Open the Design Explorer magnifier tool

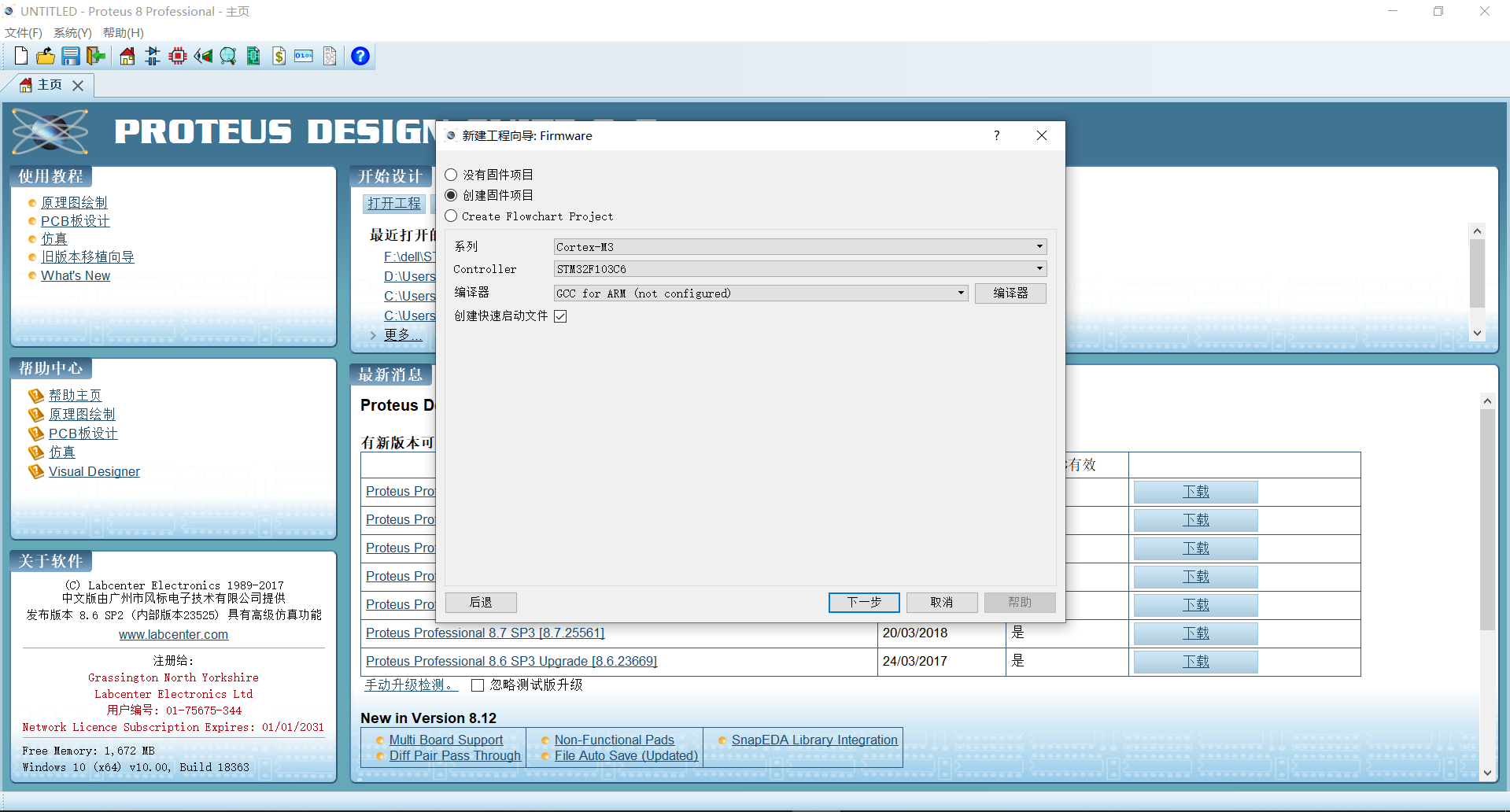[227, 56]
